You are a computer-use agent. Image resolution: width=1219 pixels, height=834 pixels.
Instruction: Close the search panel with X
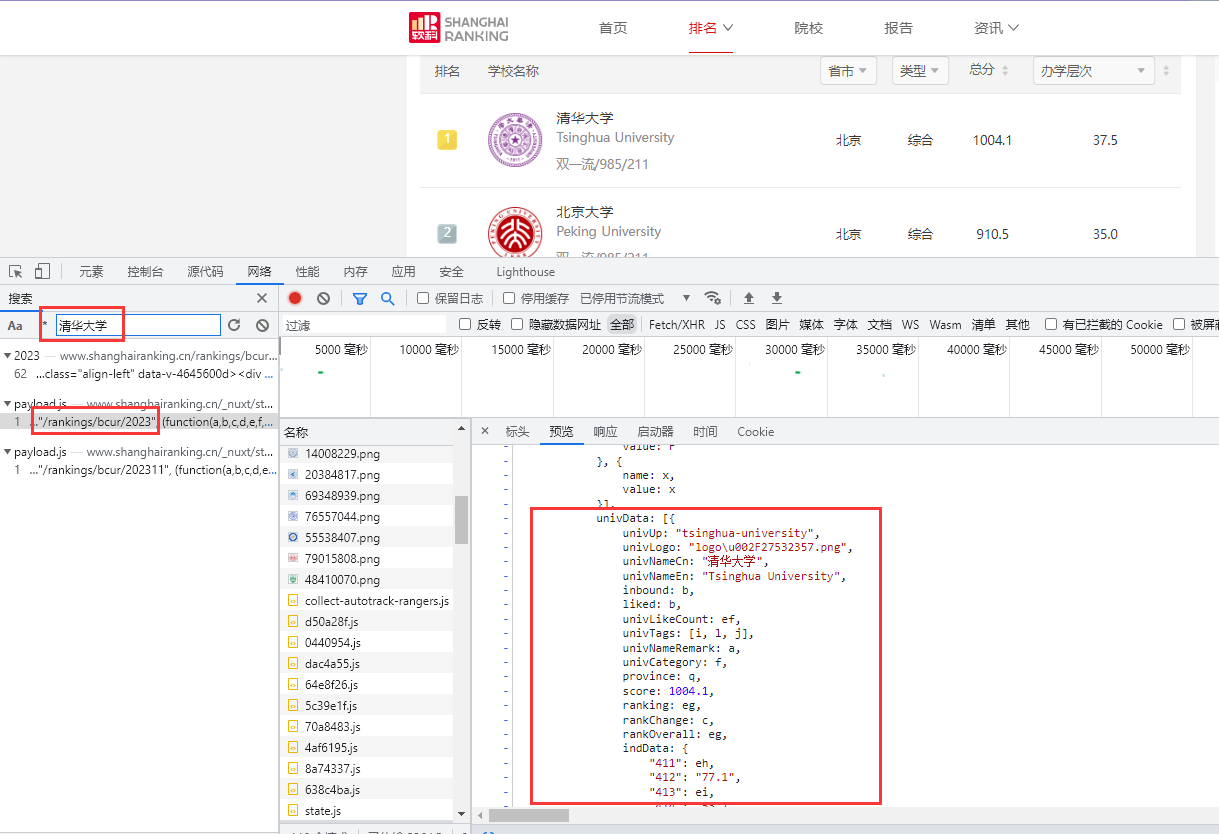coord(262,298)
